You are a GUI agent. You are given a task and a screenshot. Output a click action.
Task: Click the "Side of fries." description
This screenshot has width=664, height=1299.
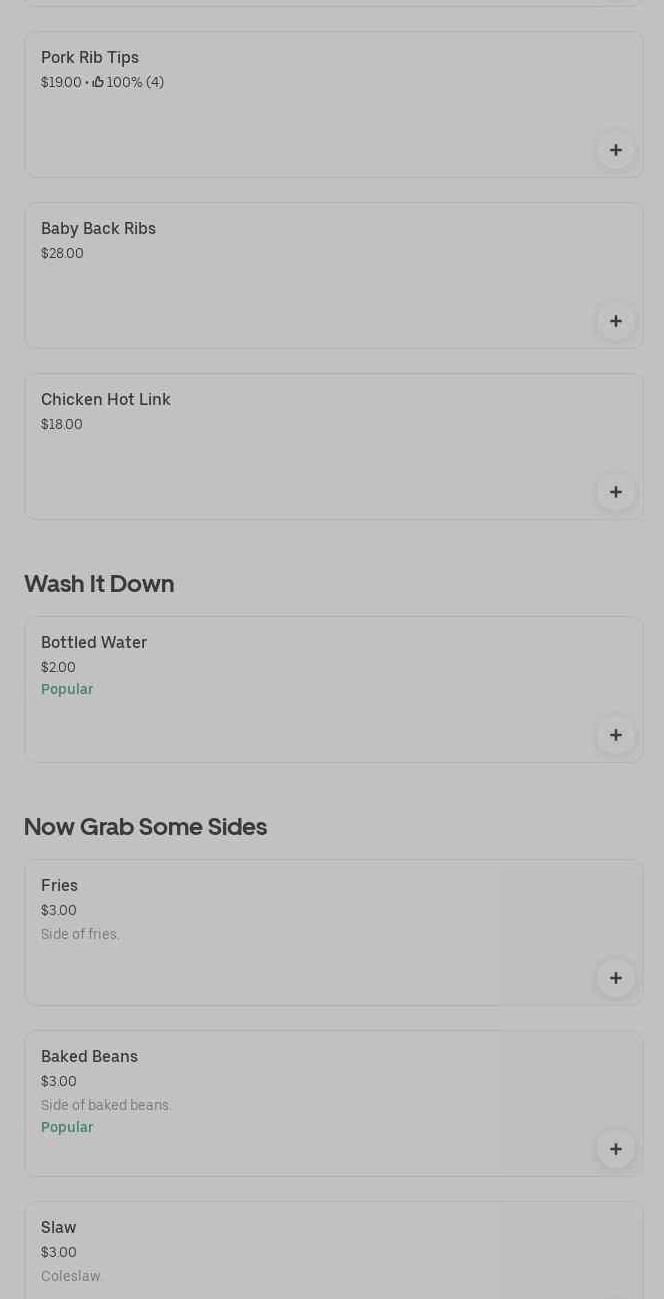click(x=80, y=934)
